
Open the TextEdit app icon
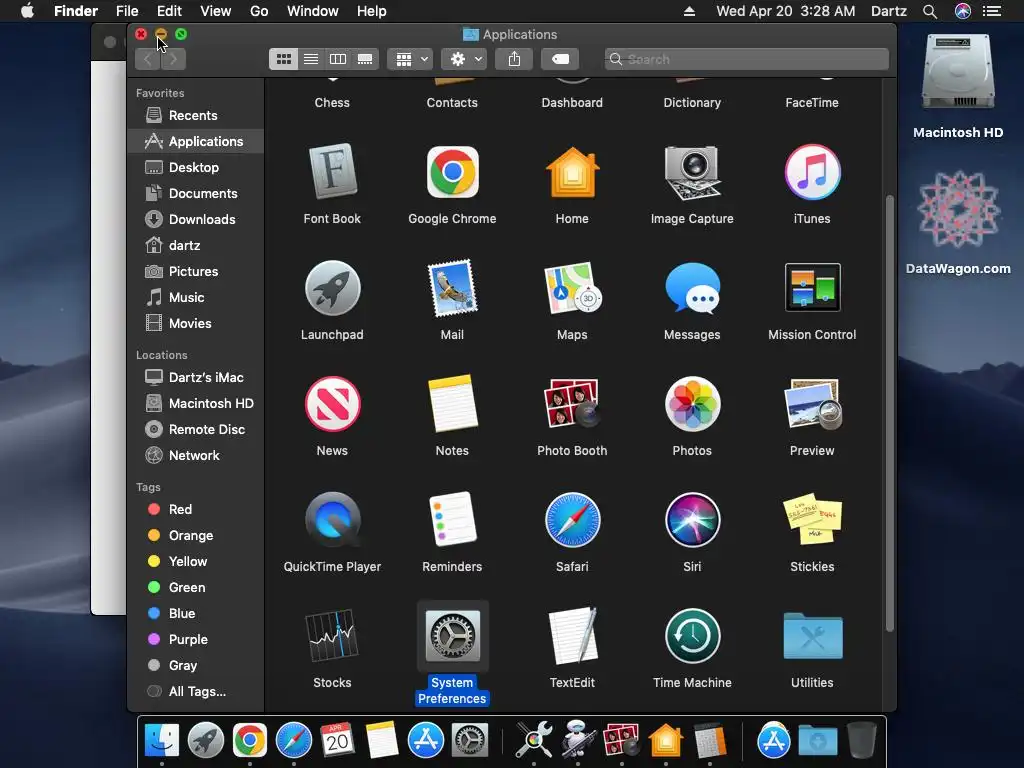[x=572, y=635]
